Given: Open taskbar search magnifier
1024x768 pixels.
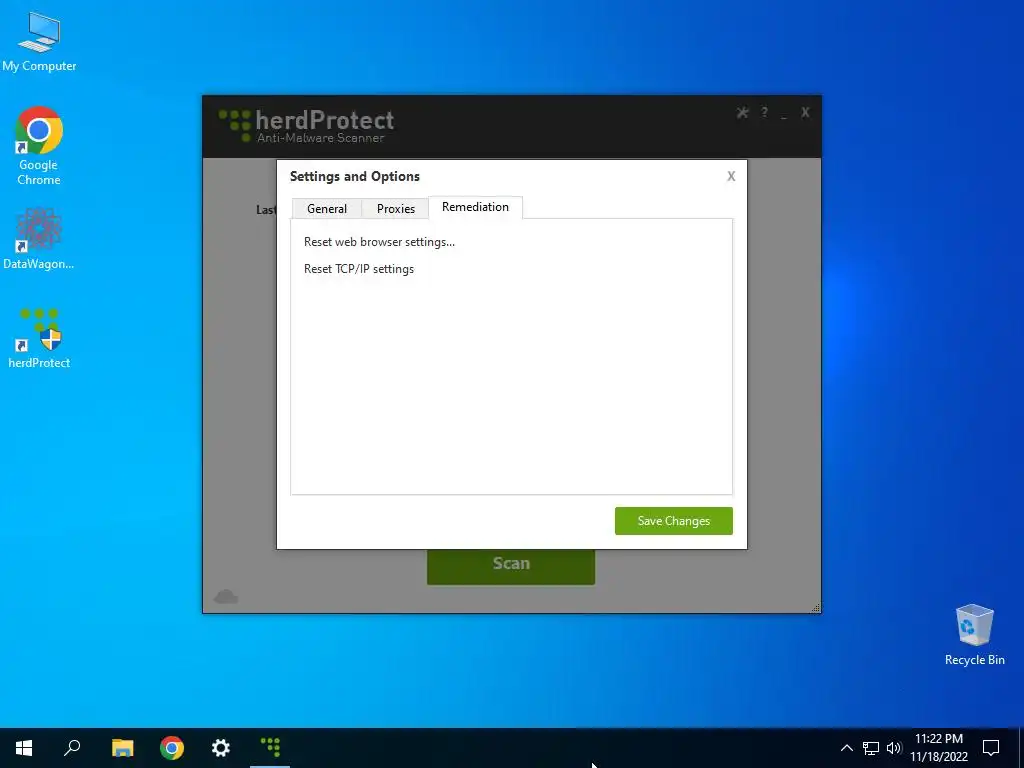Looking at the screenshot, I should pyautogui.click(x=72, y=748).
